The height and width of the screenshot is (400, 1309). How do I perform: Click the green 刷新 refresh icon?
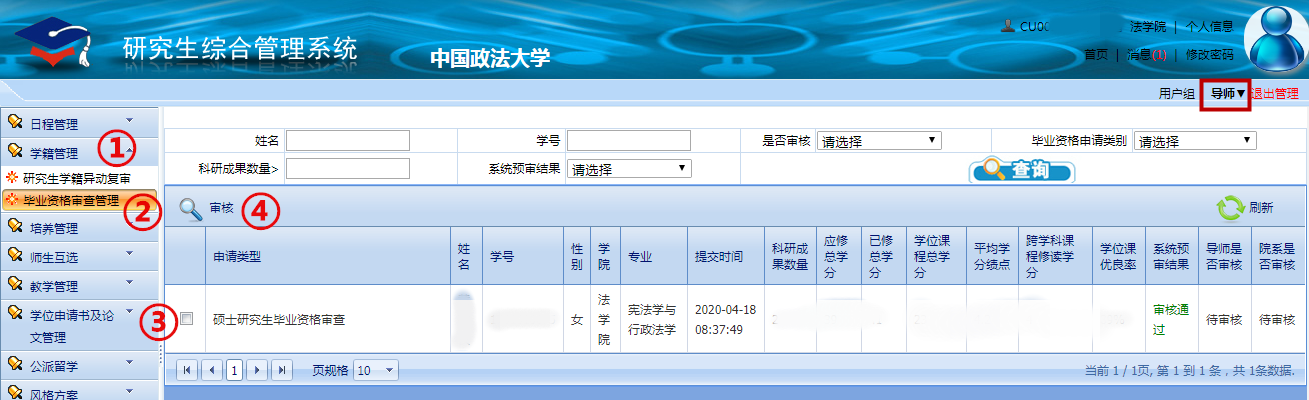[1230, 208]
